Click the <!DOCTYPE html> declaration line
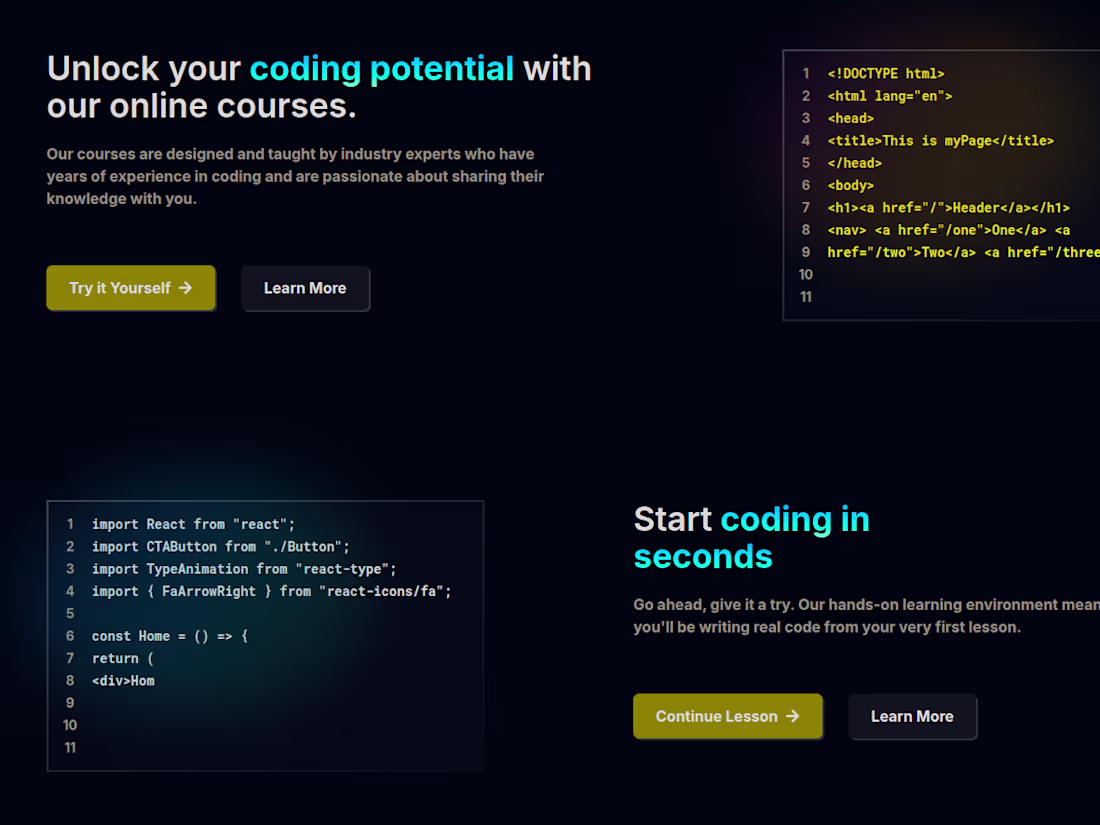Viewport: 1100px width, 825px height. point(886,73)
